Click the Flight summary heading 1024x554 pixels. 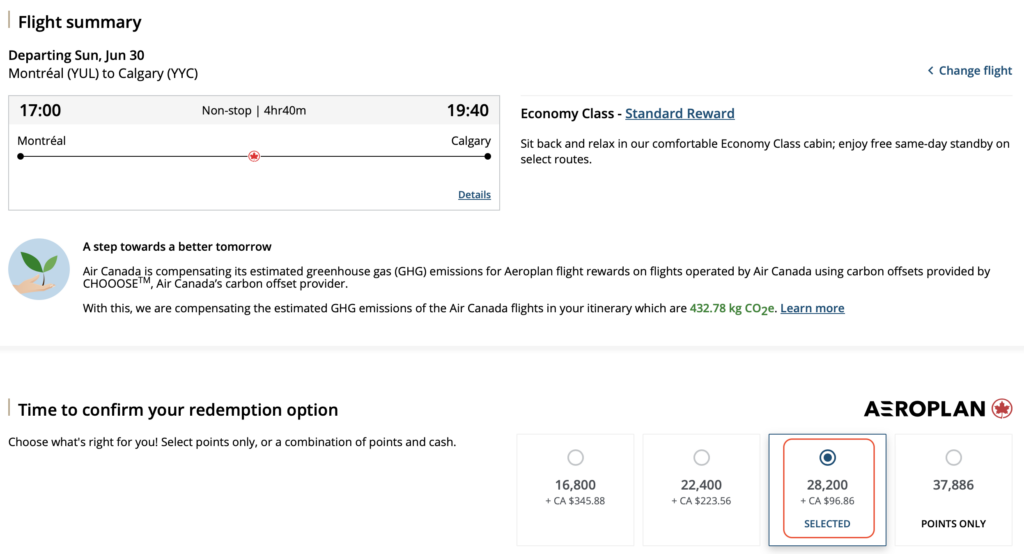point(80,22)
